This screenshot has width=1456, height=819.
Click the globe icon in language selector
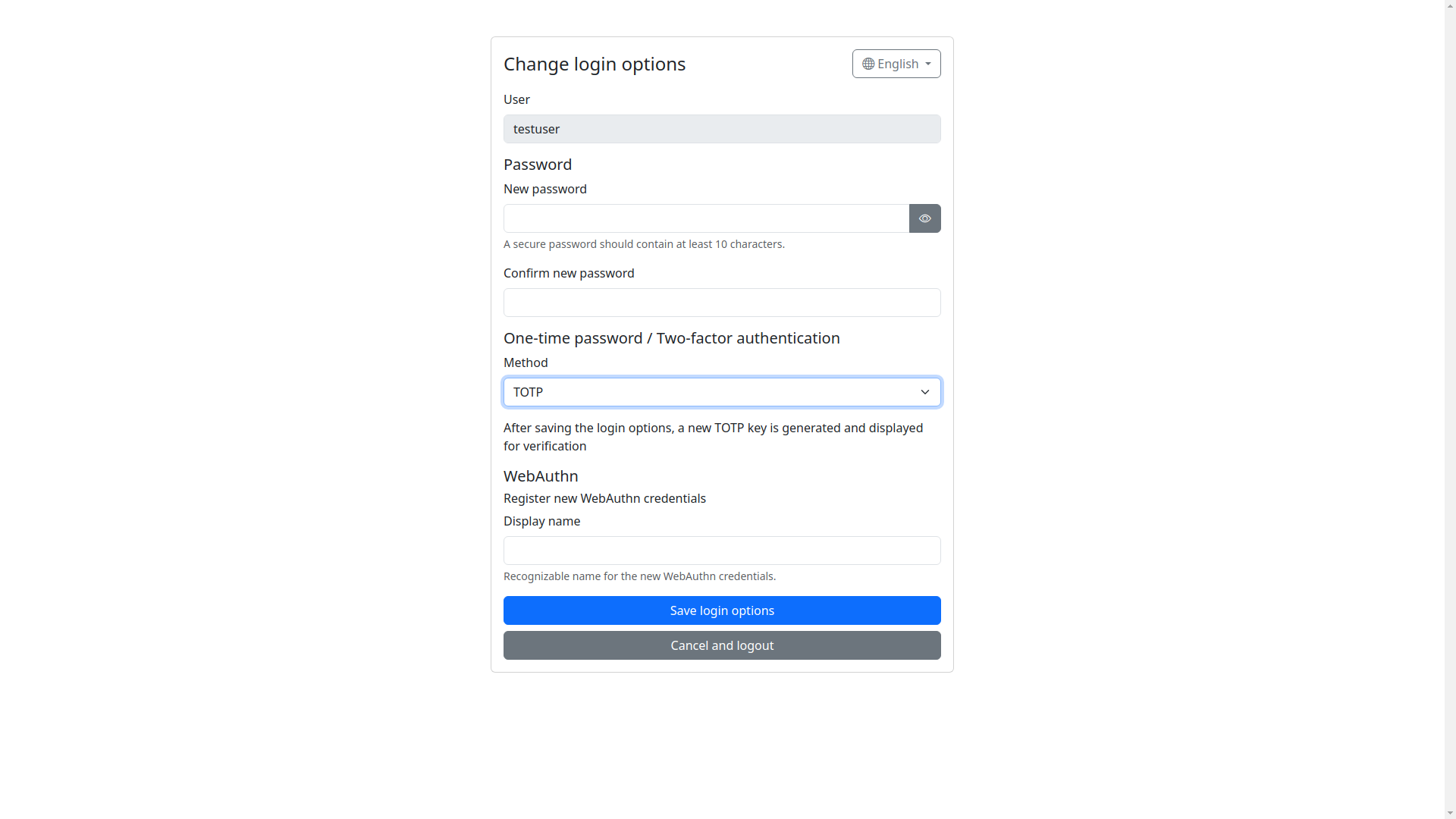pyautogui.click(x=868, y=64)
